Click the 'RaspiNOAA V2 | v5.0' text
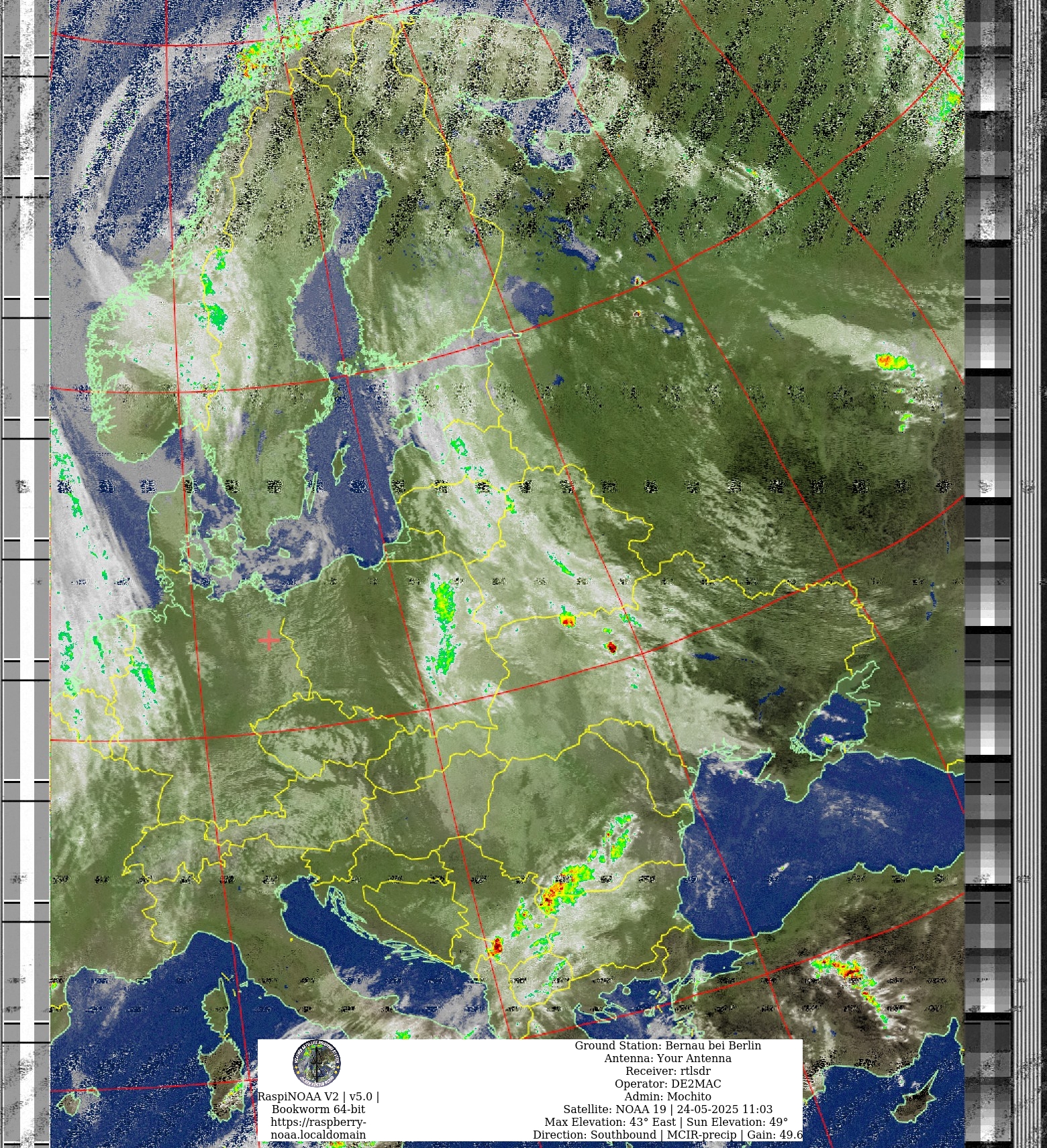The width and height of the screenshot is (1047, 1148). coord(318,1096)
